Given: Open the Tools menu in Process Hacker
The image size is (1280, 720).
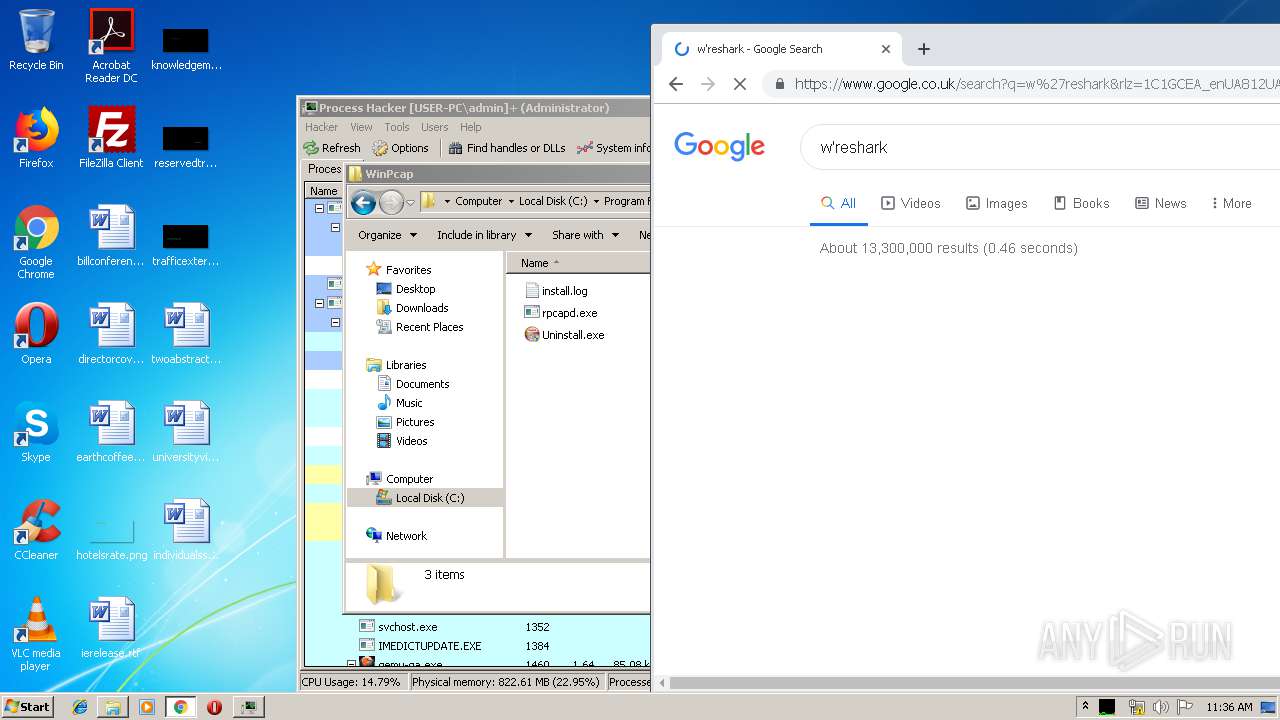Looking at the screenshot, I should point(397,127).
